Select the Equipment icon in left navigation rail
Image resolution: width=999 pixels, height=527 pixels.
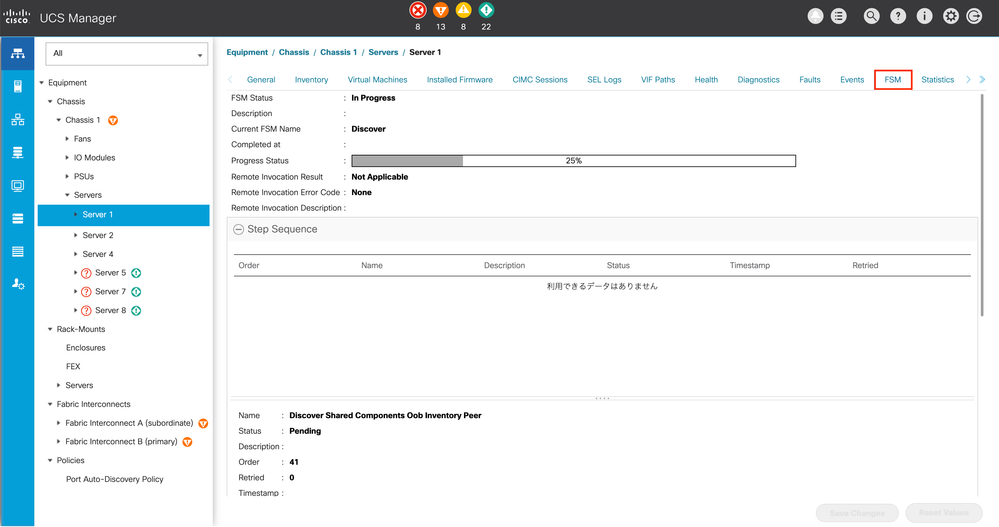[17, 54]
